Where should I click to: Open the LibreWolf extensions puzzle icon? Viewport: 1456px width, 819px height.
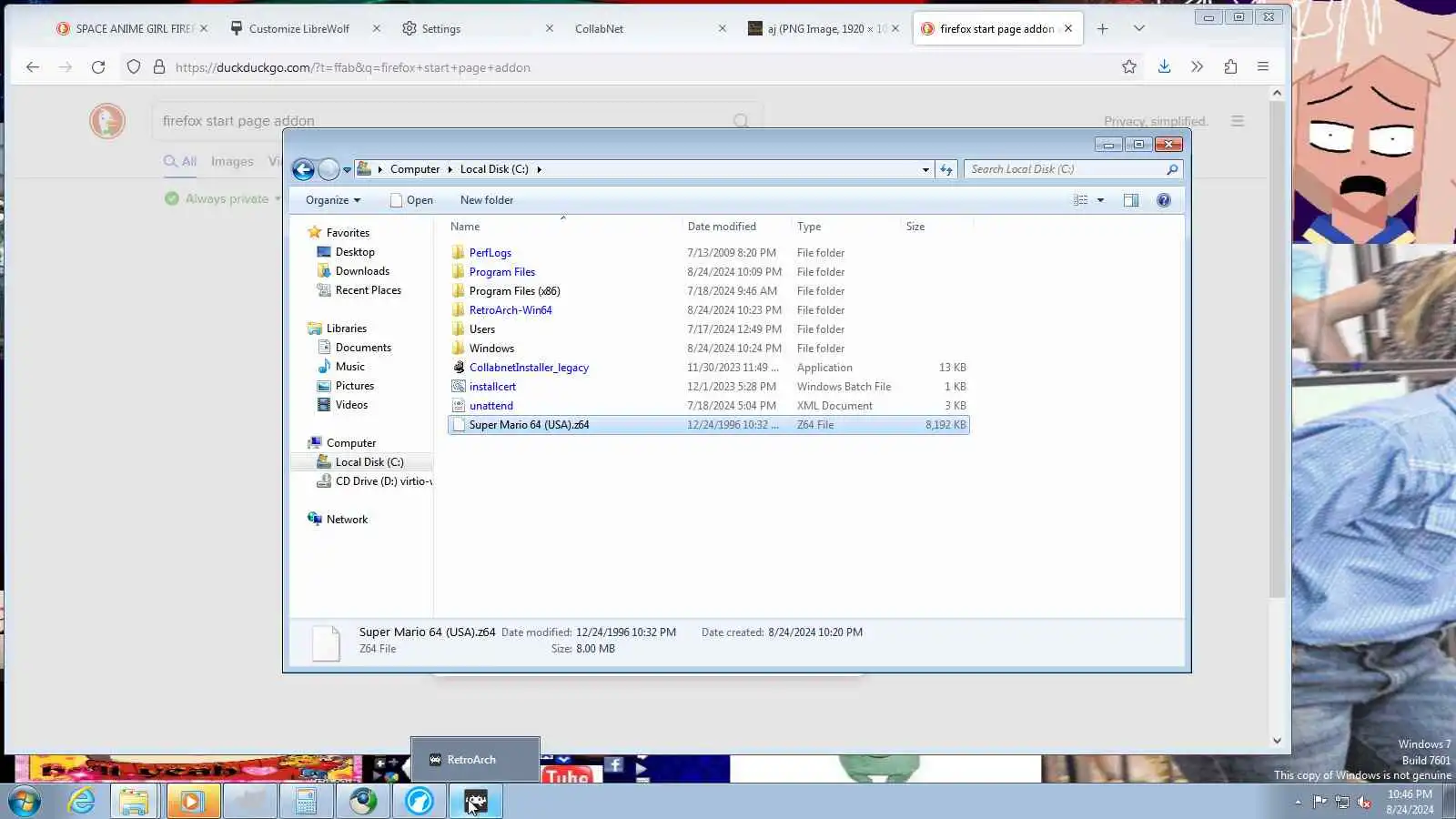click(1230, 66)
